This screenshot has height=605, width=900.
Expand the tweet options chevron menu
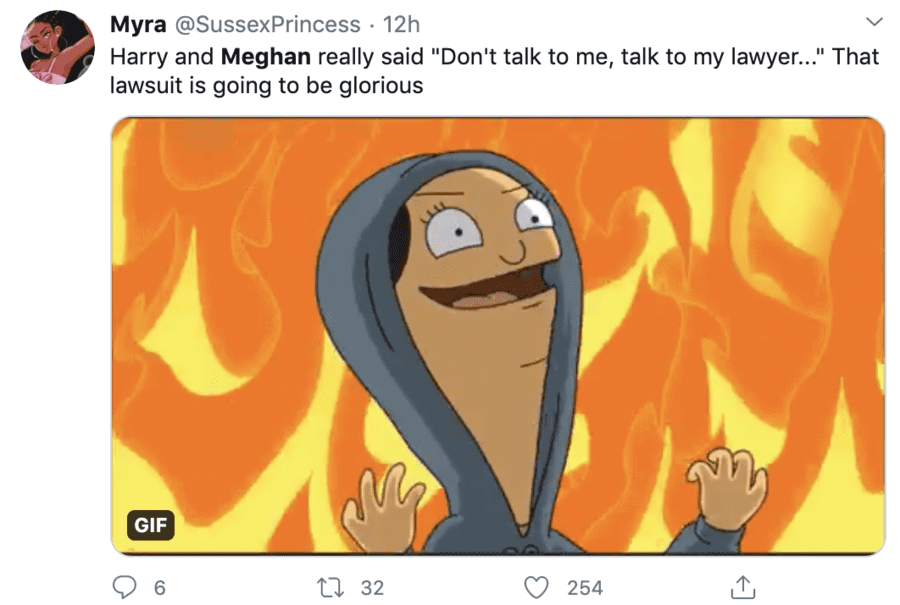click(x=873, y=22)
